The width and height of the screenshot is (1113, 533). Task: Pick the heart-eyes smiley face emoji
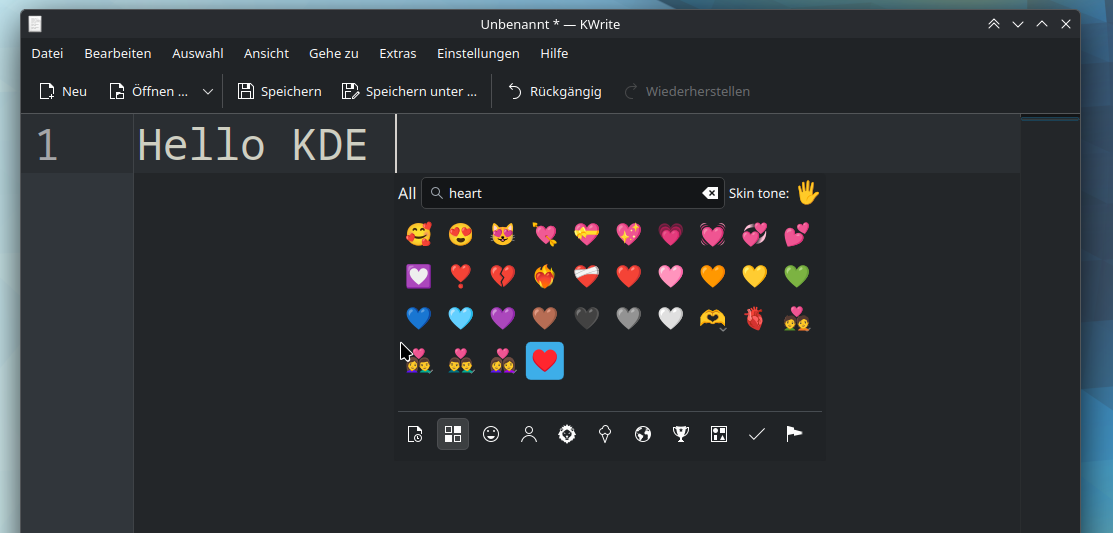pyautogui.click(x=461, y=234)
